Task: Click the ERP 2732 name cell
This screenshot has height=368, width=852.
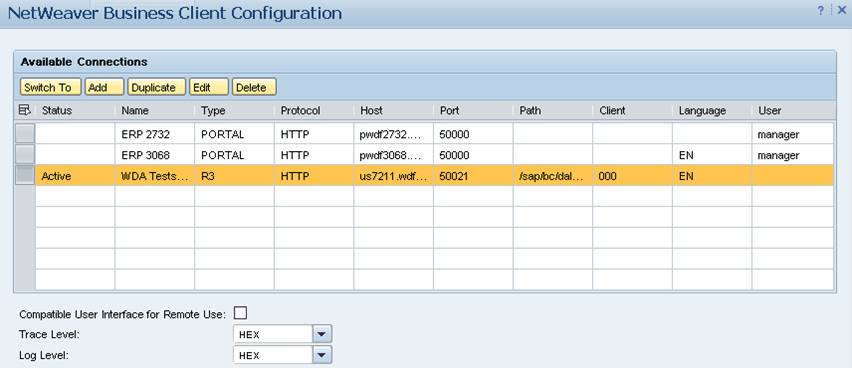Action: click(x=155, y=134)
